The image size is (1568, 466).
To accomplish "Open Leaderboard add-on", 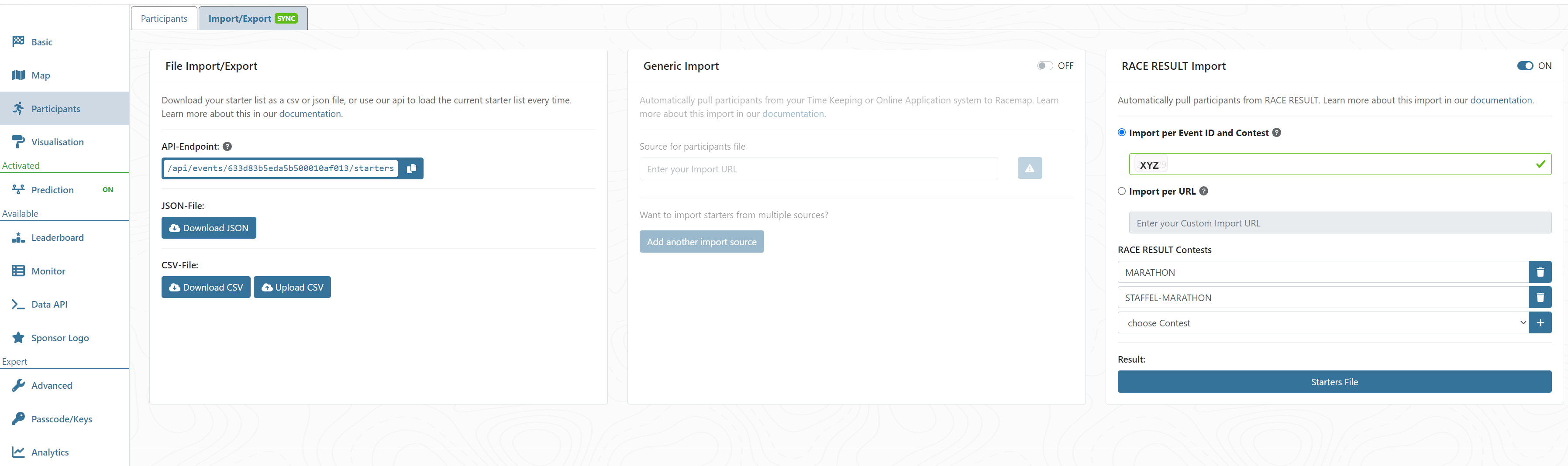I will [x=65, y=237].
